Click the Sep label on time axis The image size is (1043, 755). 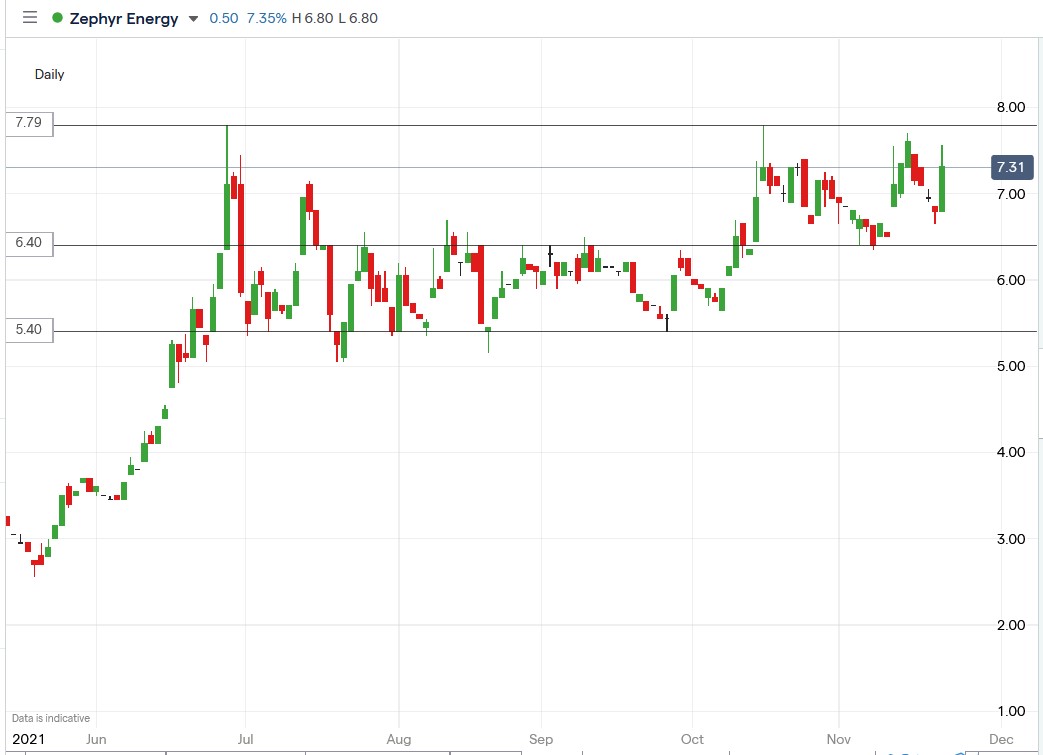coord(541,739)
